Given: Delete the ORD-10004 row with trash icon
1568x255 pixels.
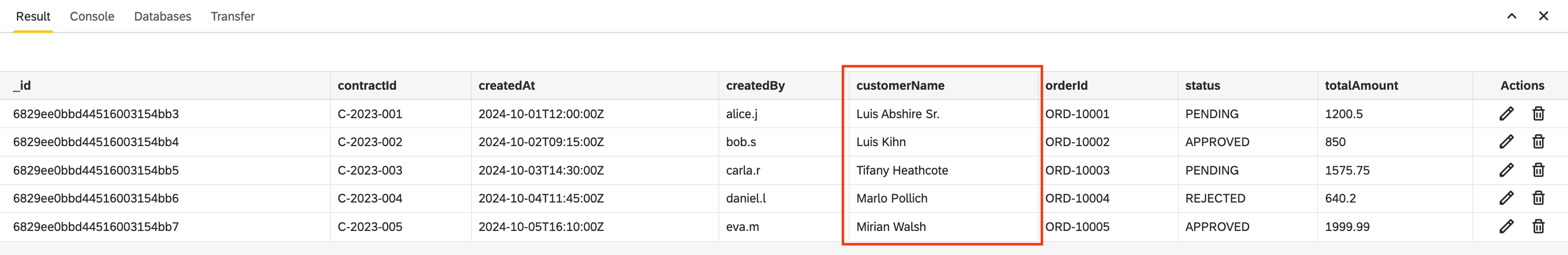Looking at the screenshot, I should point(1538,198).
